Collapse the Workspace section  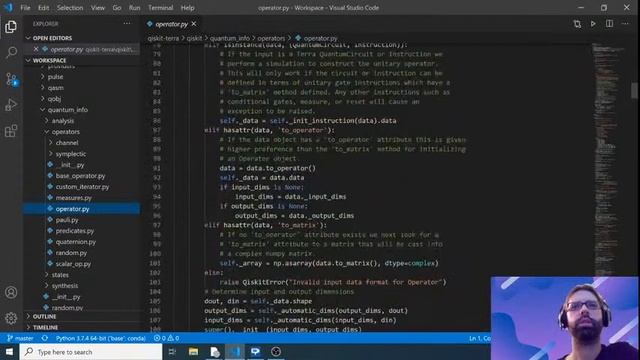coord(49,60)
